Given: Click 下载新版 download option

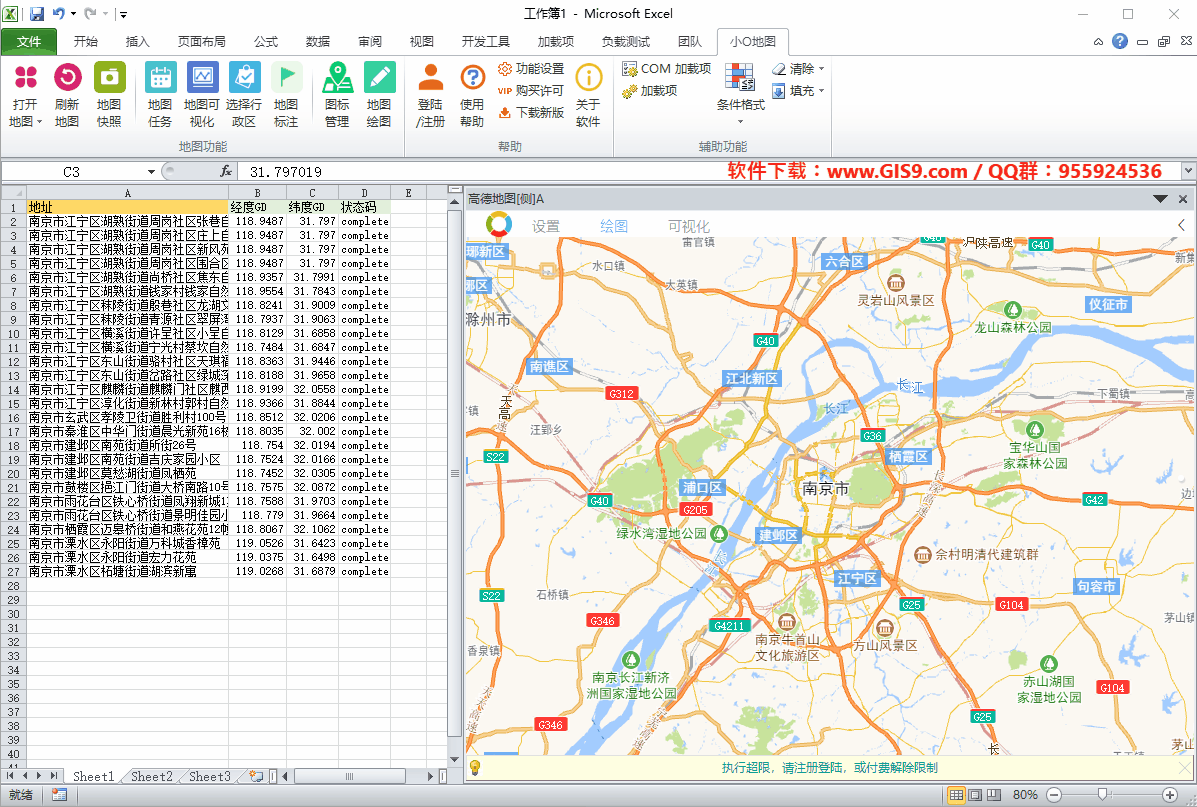Looking at the screenshot, I should [x=531, y=112].
